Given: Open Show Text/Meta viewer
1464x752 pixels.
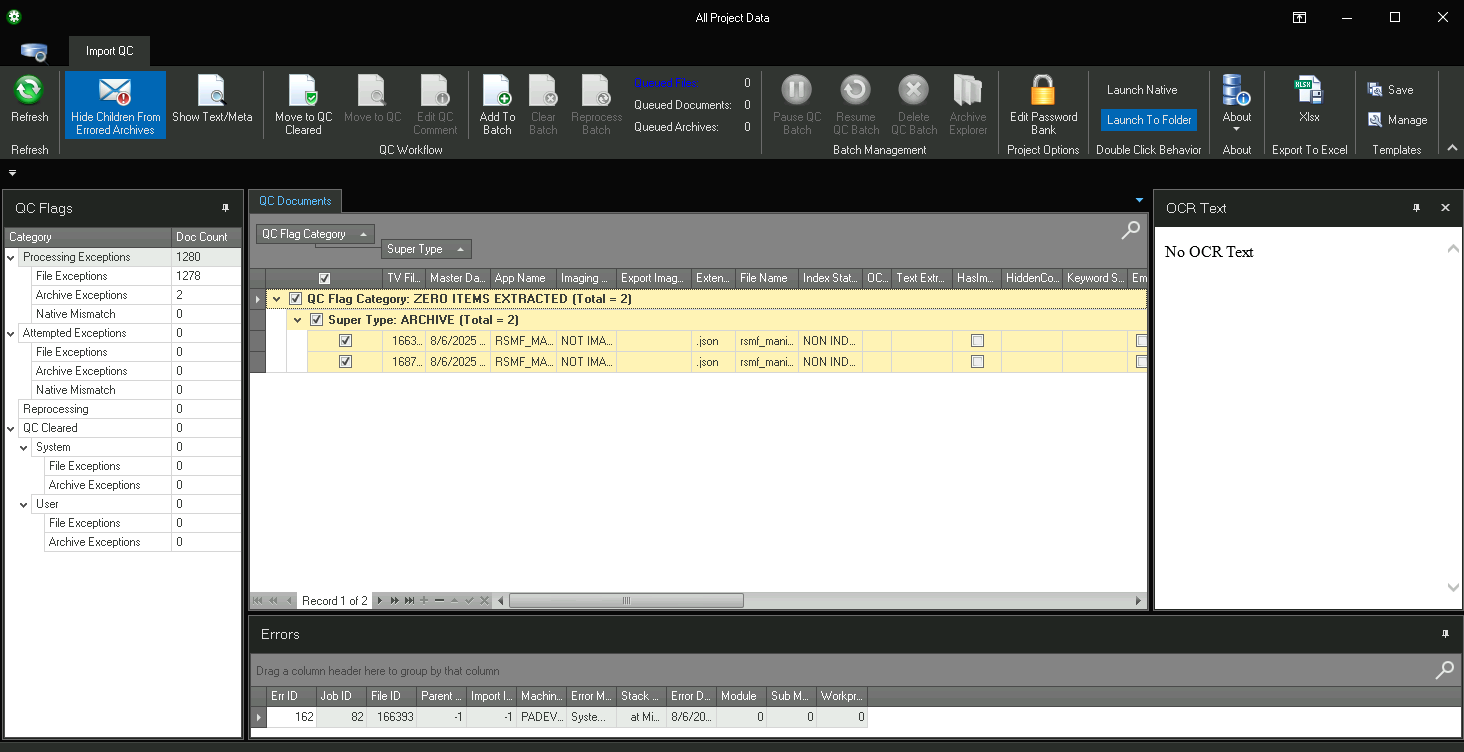Looking at the screenshot, I should 212,92.
